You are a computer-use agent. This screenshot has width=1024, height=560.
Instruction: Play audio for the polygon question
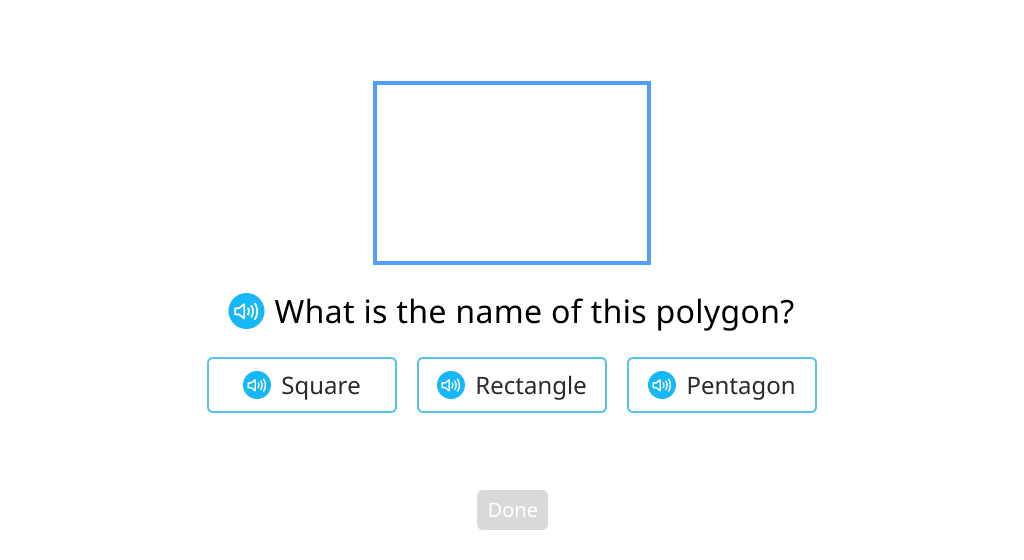[x=246, y=311]
